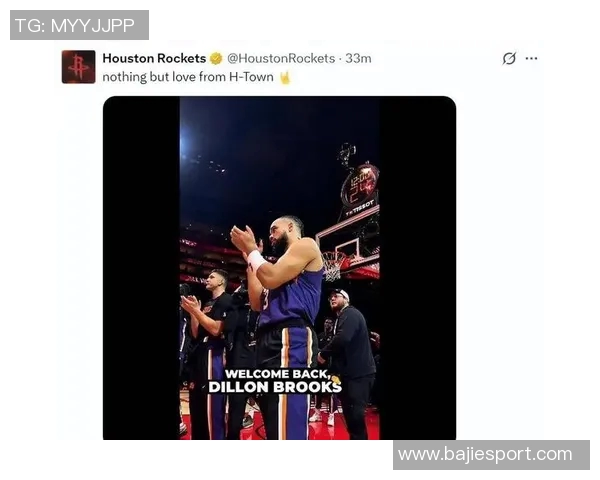
Task: Open the Houston Rockets profile avatar
Action: tap(78, 67)
